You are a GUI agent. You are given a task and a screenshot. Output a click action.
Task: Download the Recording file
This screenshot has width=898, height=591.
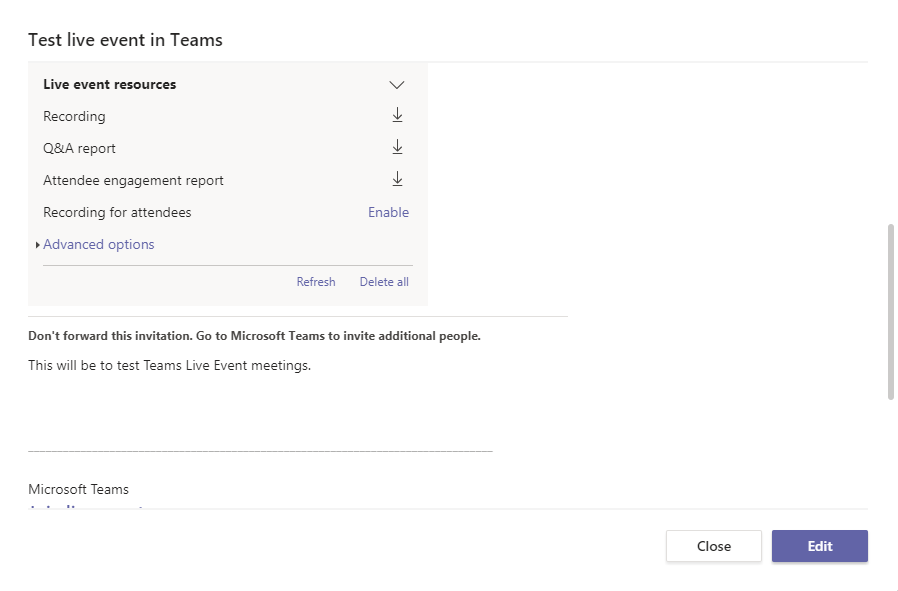(397, 116)
